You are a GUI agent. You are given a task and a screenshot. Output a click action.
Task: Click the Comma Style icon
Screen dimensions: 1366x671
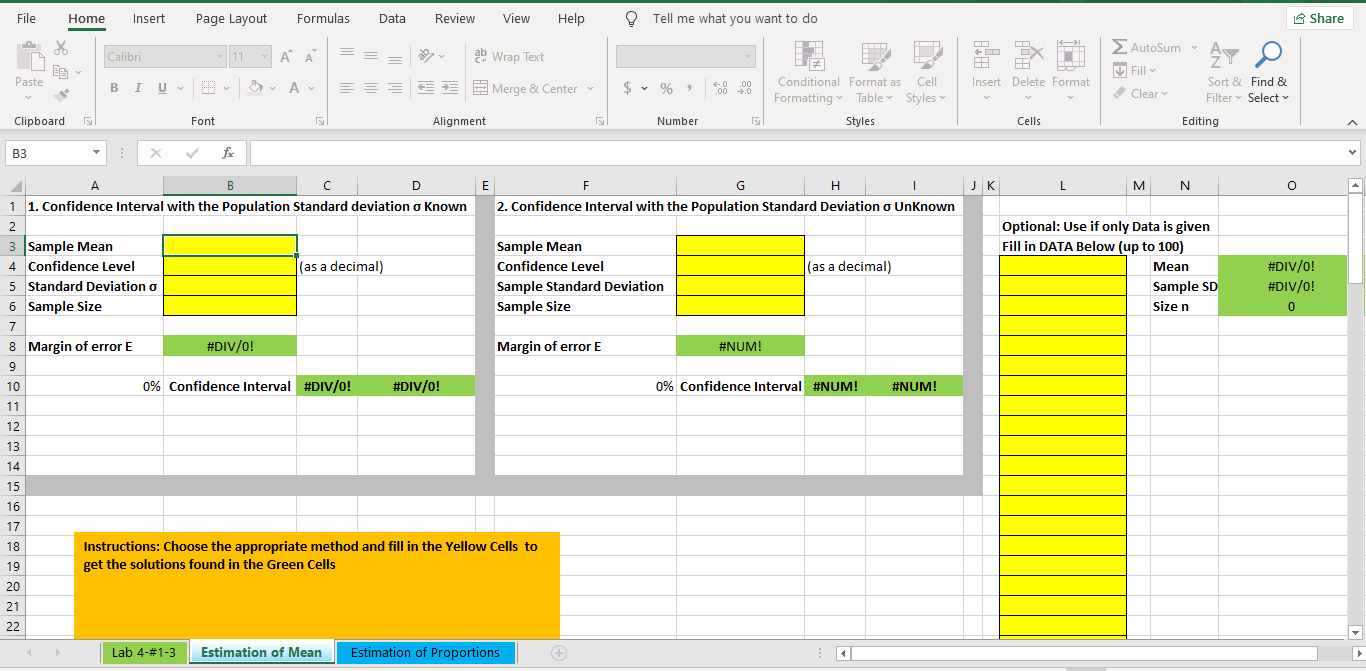(x=690, y=88)
